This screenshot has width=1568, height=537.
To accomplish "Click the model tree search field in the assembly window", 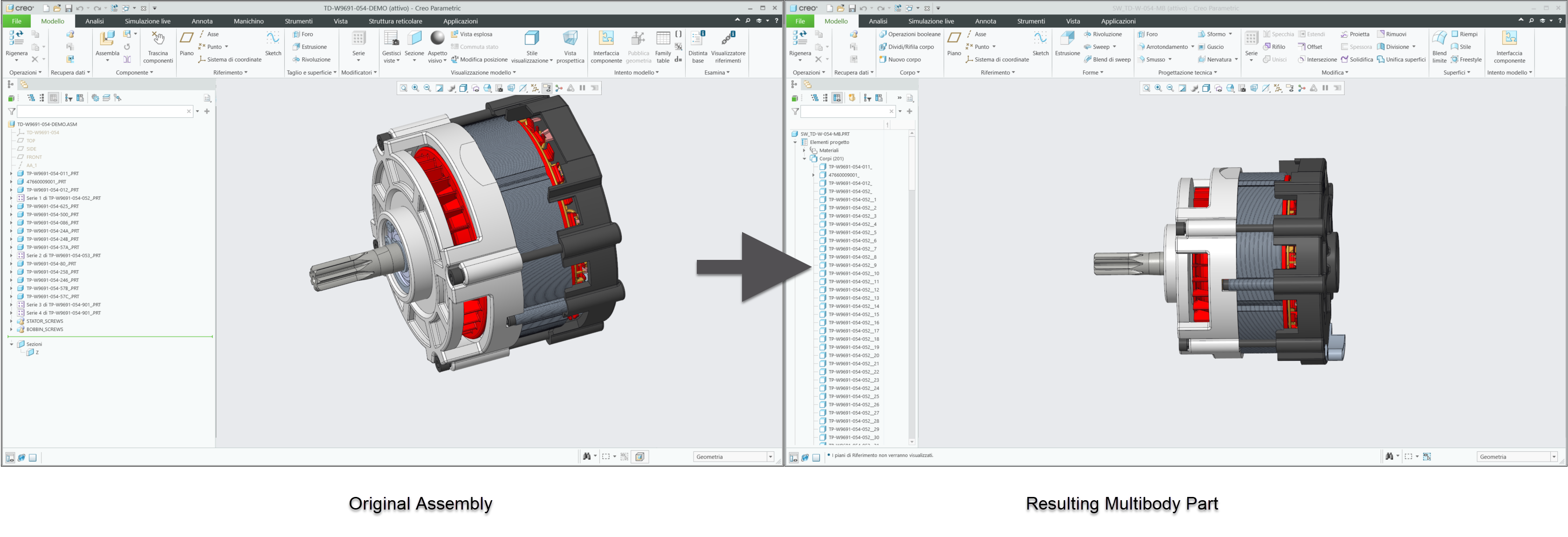I will pos(101,111).
